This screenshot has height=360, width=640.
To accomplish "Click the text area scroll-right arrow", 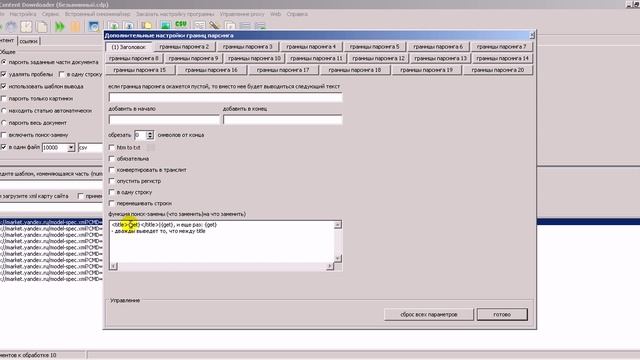I will coord(330,267).
